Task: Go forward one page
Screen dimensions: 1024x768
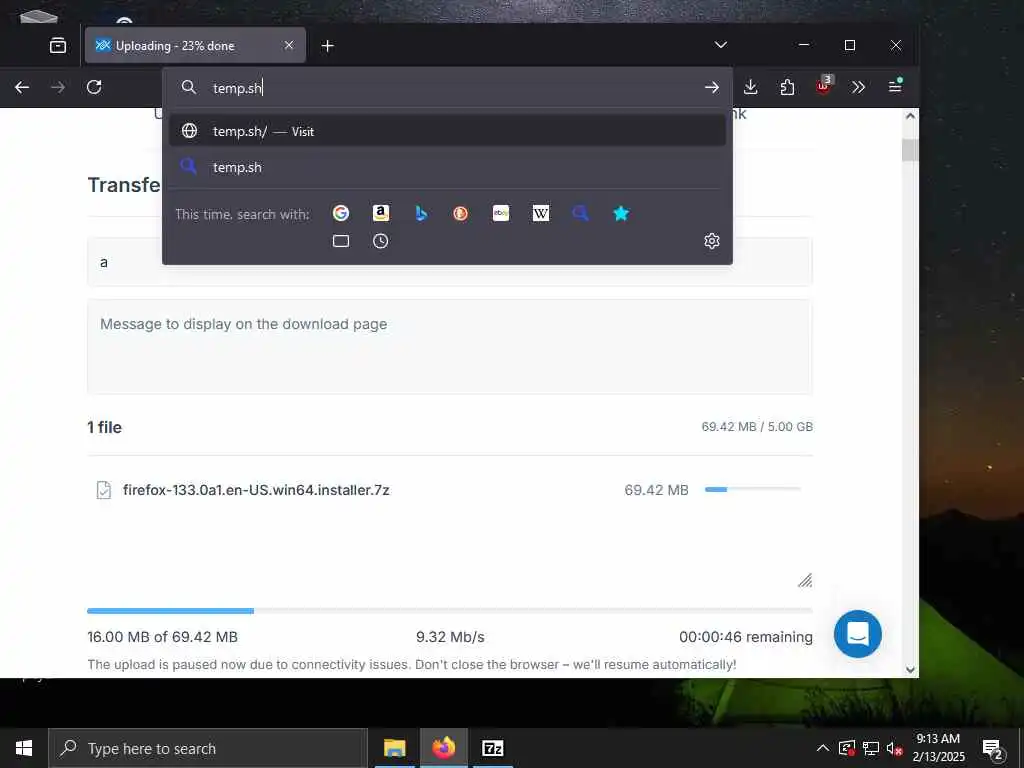Action: coord(58,88)
